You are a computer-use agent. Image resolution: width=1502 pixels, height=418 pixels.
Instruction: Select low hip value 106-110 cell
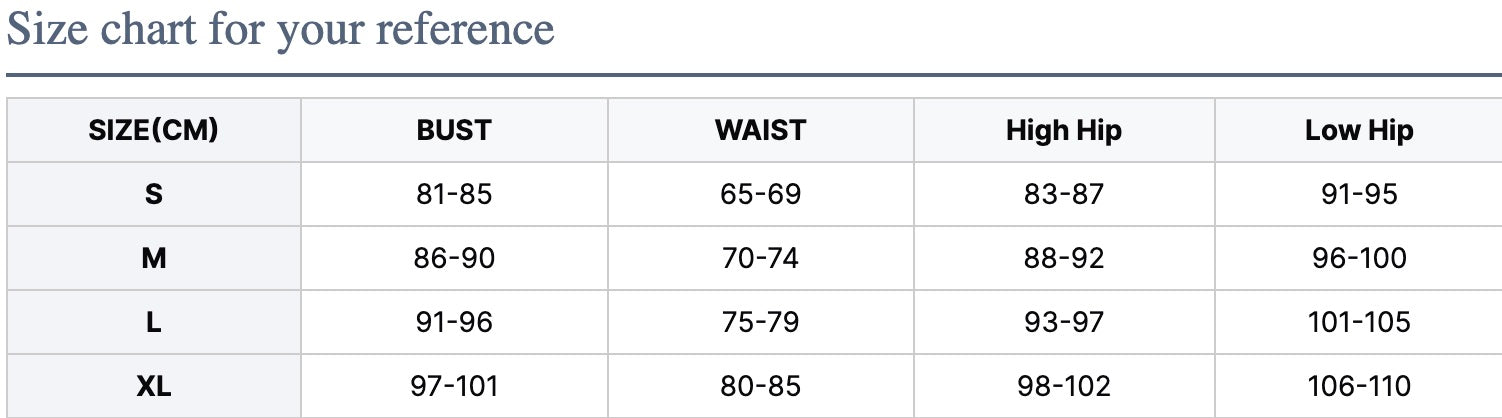coord(1359,386)
